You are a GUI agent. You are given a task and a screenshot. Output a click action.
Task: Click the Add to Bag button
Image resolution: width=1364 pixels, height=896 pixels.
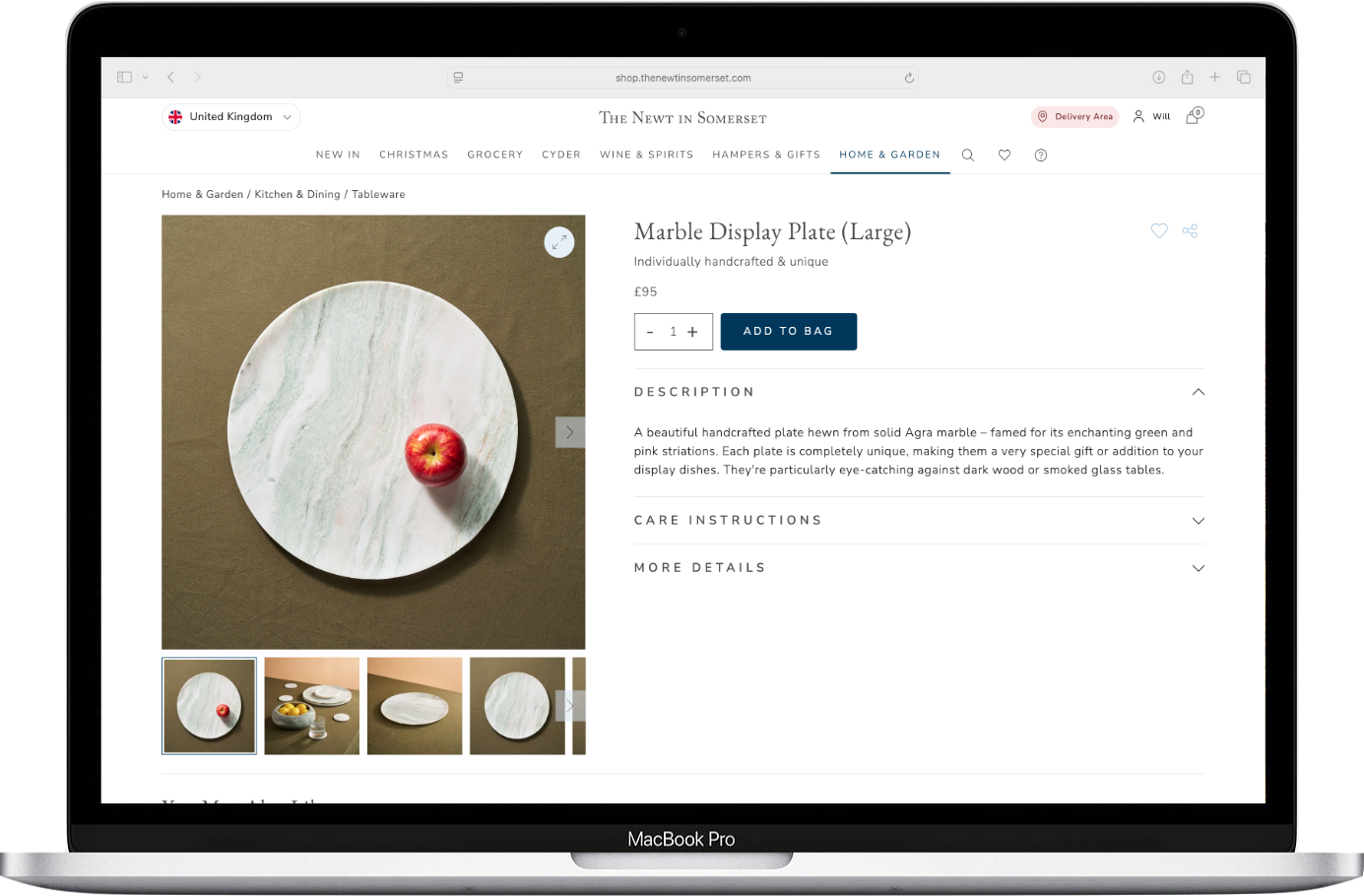[x=789, y=332]
